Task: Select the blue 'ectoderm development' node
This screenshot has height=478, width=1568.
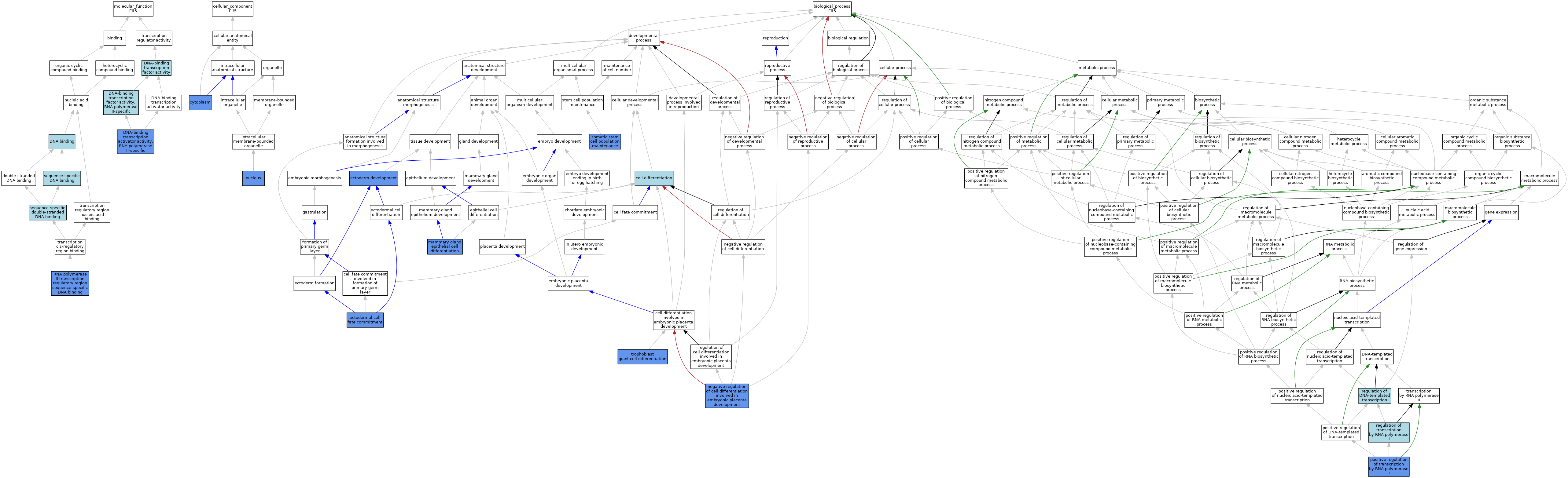Action: [x=373, y=178]
